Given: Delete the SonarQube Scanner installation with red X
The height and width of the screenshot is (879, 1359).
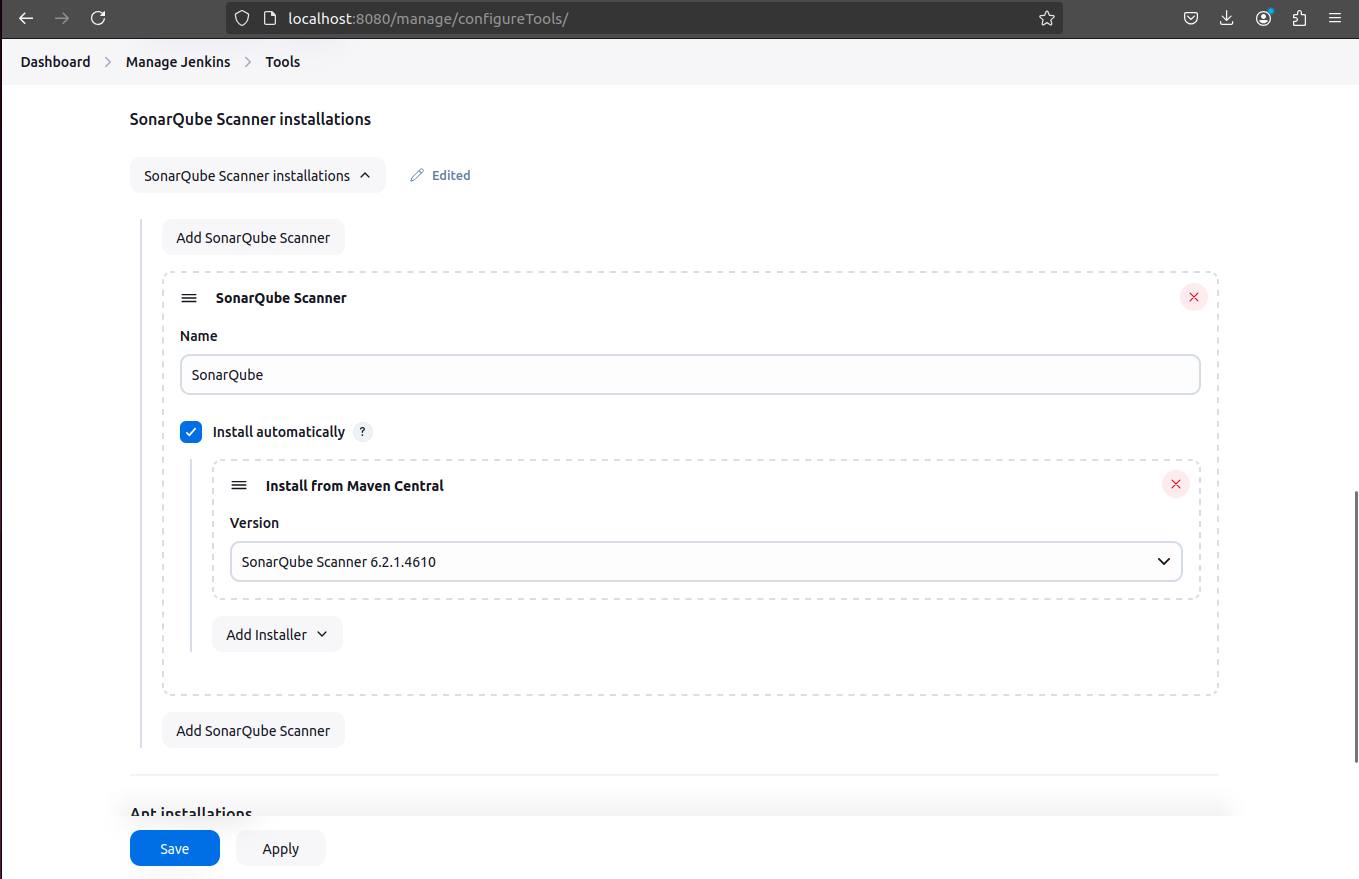Looking at the screenshot, I should [x=1193, y=297].
